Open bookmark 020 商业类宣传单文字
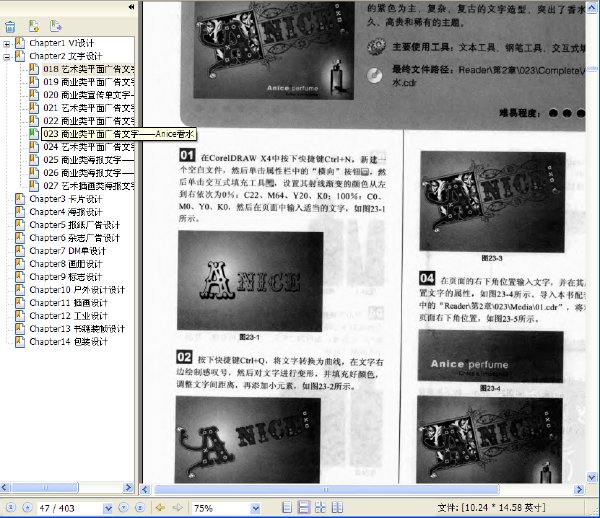This screenshot has width=600, height=518. coord(88,95)
